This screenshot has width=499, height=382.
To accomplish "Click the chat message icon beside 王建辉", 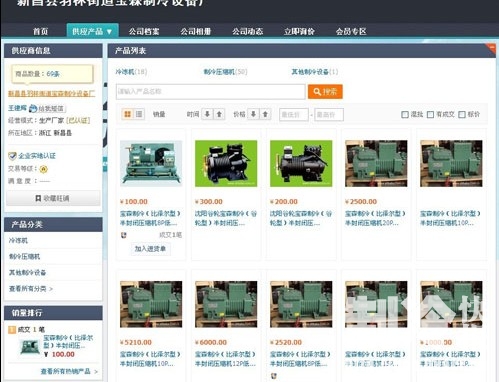I will click(x=33, y=108).
